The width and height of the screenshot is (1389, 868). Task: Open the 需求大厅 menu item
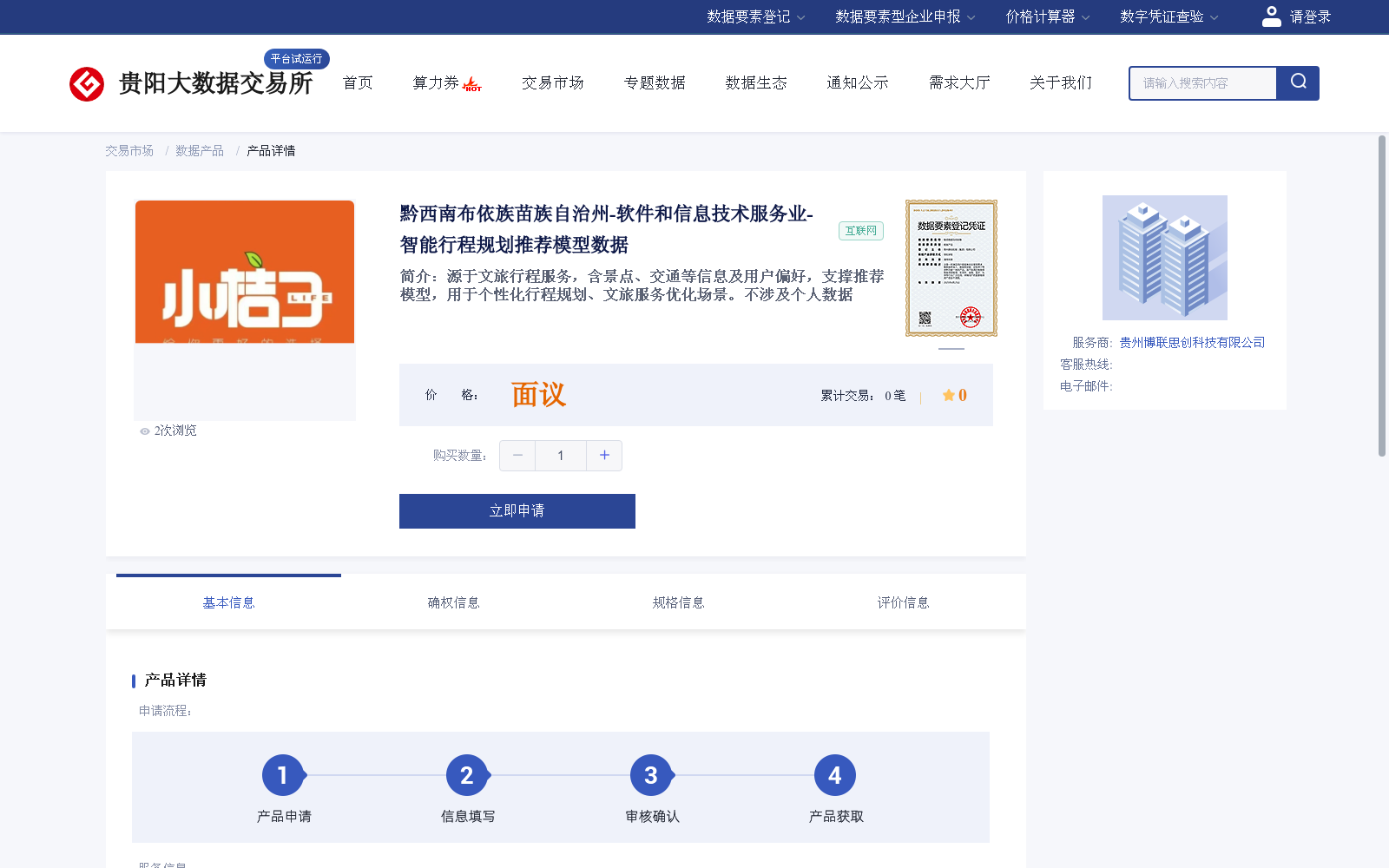tap(959, 82)
